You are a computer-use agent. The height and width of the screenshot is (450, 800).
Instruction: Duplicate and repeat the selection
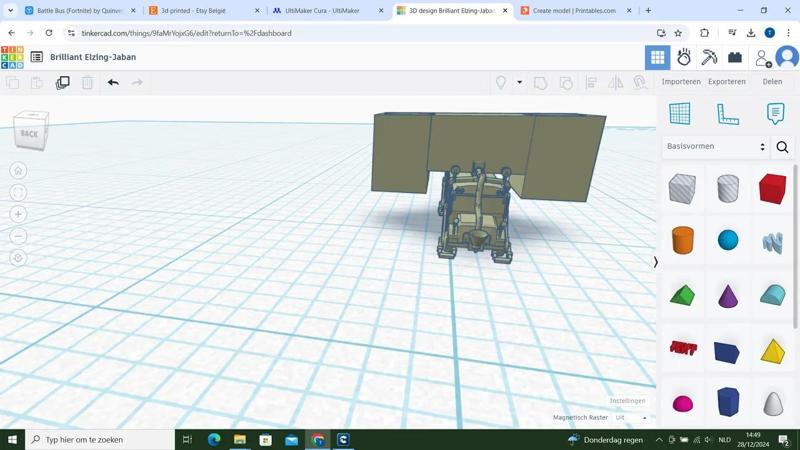(x=62, y=83)
